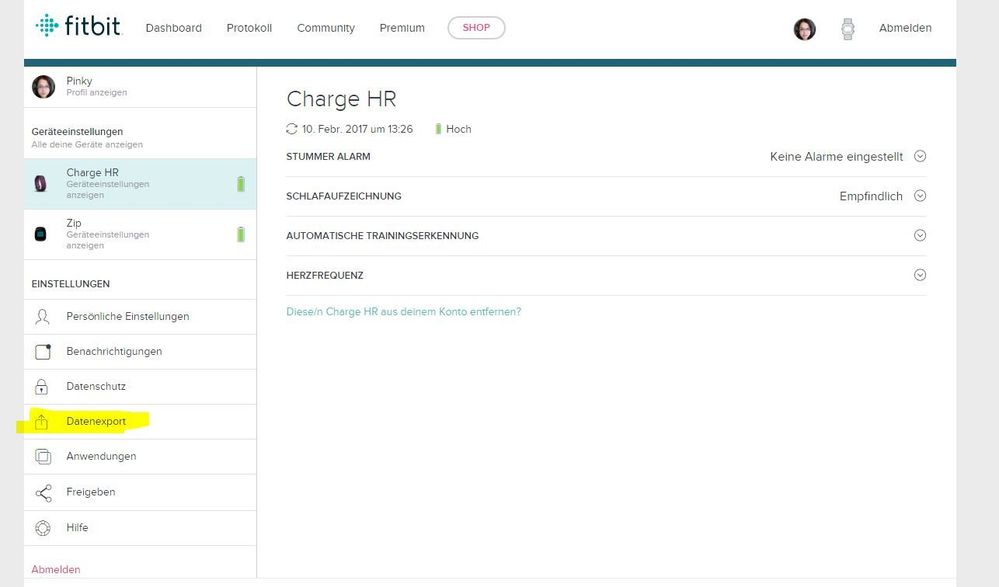Expand Automatische Trainingserkennung section
The height and width of the screenshot is (587, 999).
coord(920,236)
